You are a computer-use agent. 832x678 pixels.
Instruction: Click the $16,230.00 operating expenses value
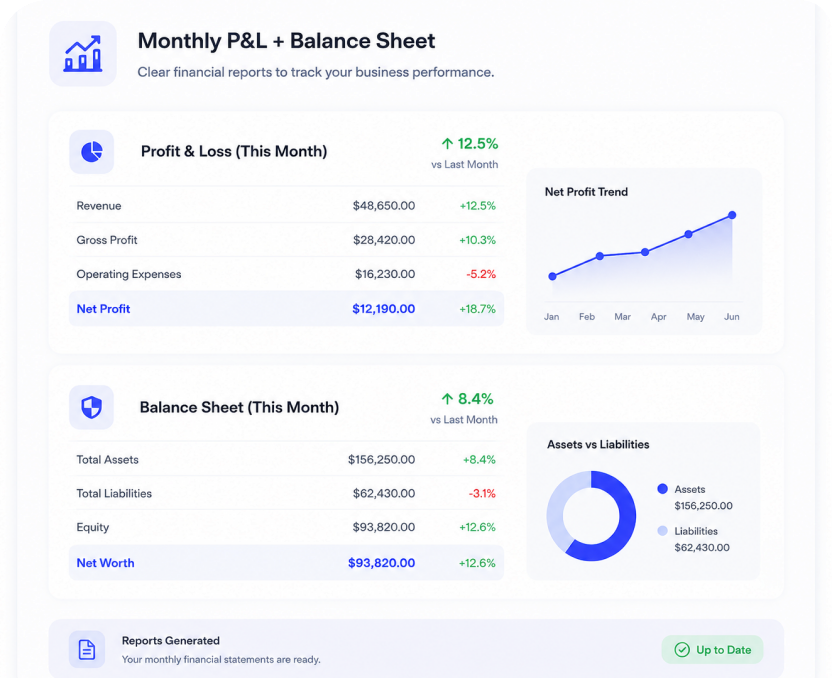[385, 274]
